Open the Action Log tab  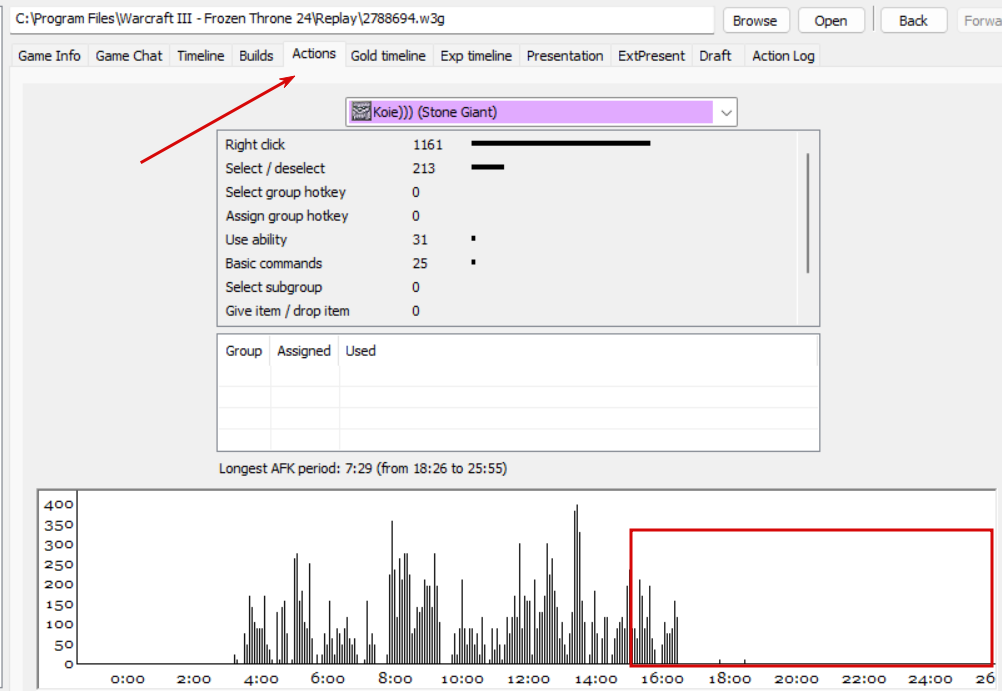click(783, 56)
